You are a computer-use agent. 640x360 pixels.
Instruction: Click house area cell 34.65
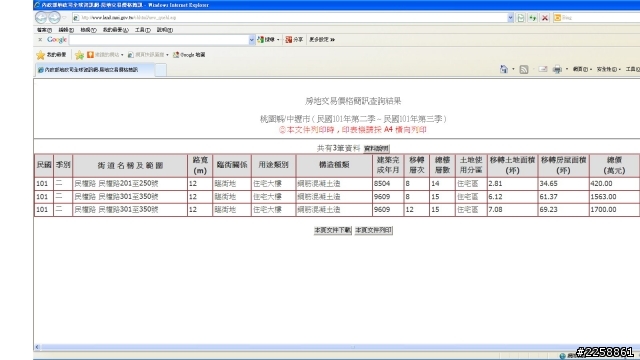tap(563, 184)
